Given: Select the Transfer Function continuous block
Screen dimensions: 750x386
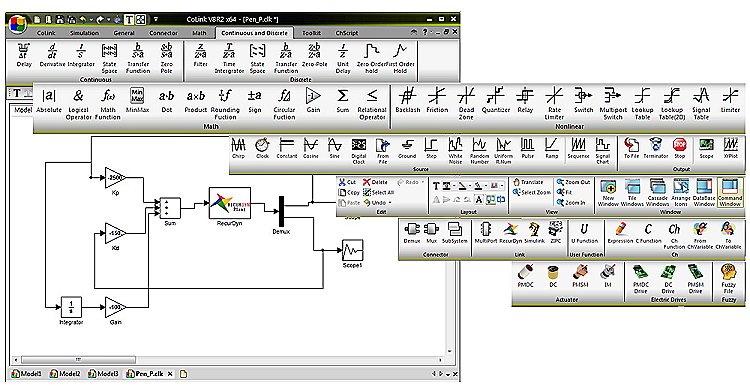Looking at the screenshot, I should [x=138, y=58].
